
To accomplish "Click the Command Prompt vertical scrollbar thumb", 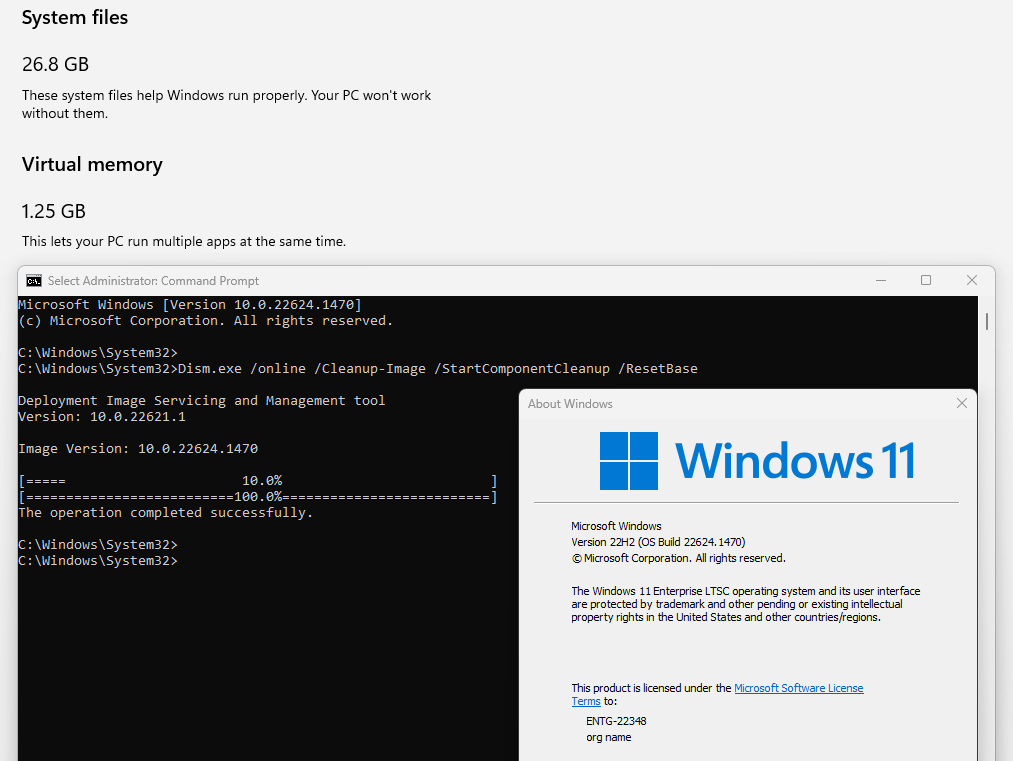I will click(x=987, y=321).
